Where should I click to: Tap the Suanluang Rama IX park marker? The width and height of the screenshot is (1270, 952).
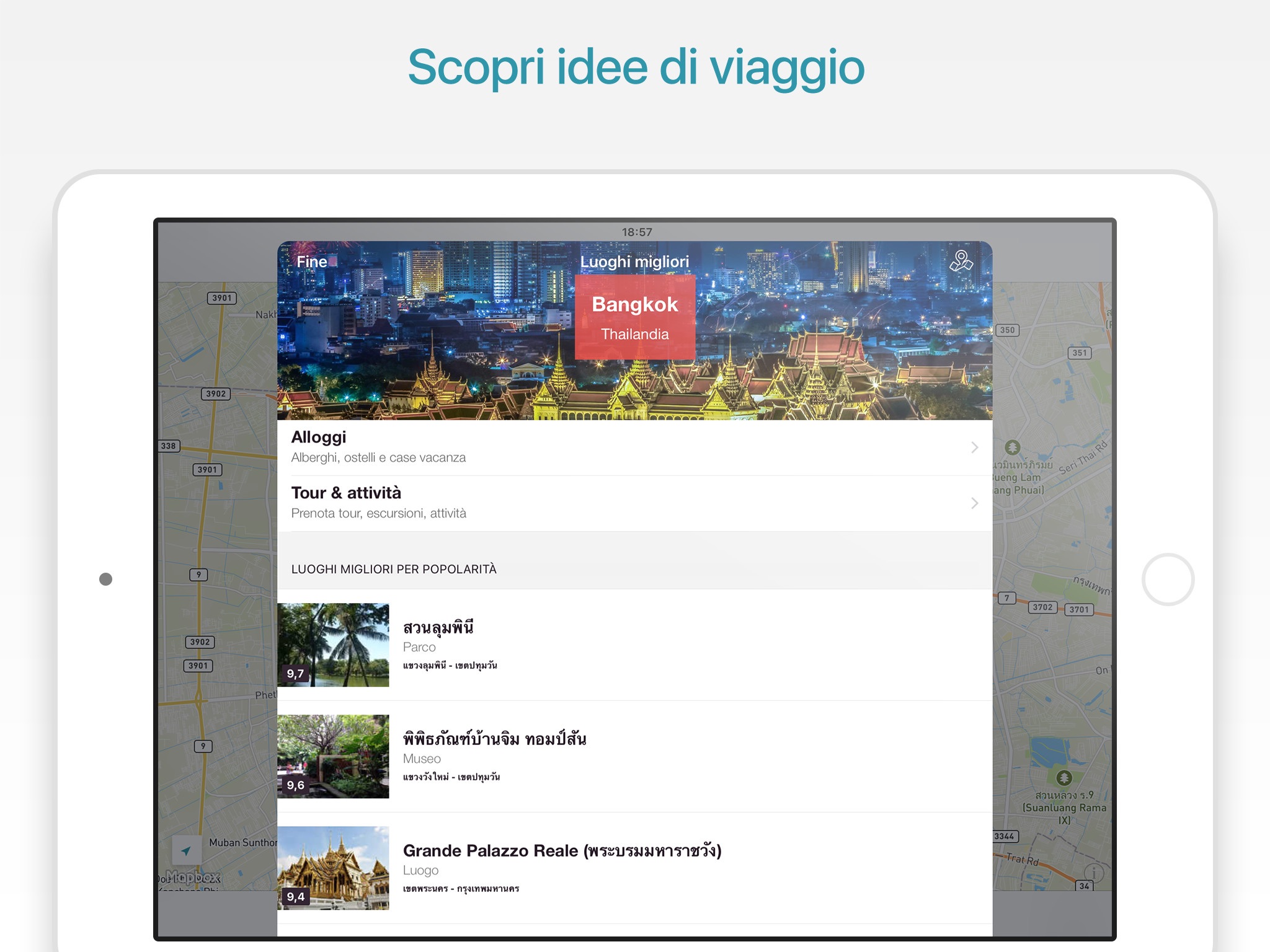pos(1064,778)
